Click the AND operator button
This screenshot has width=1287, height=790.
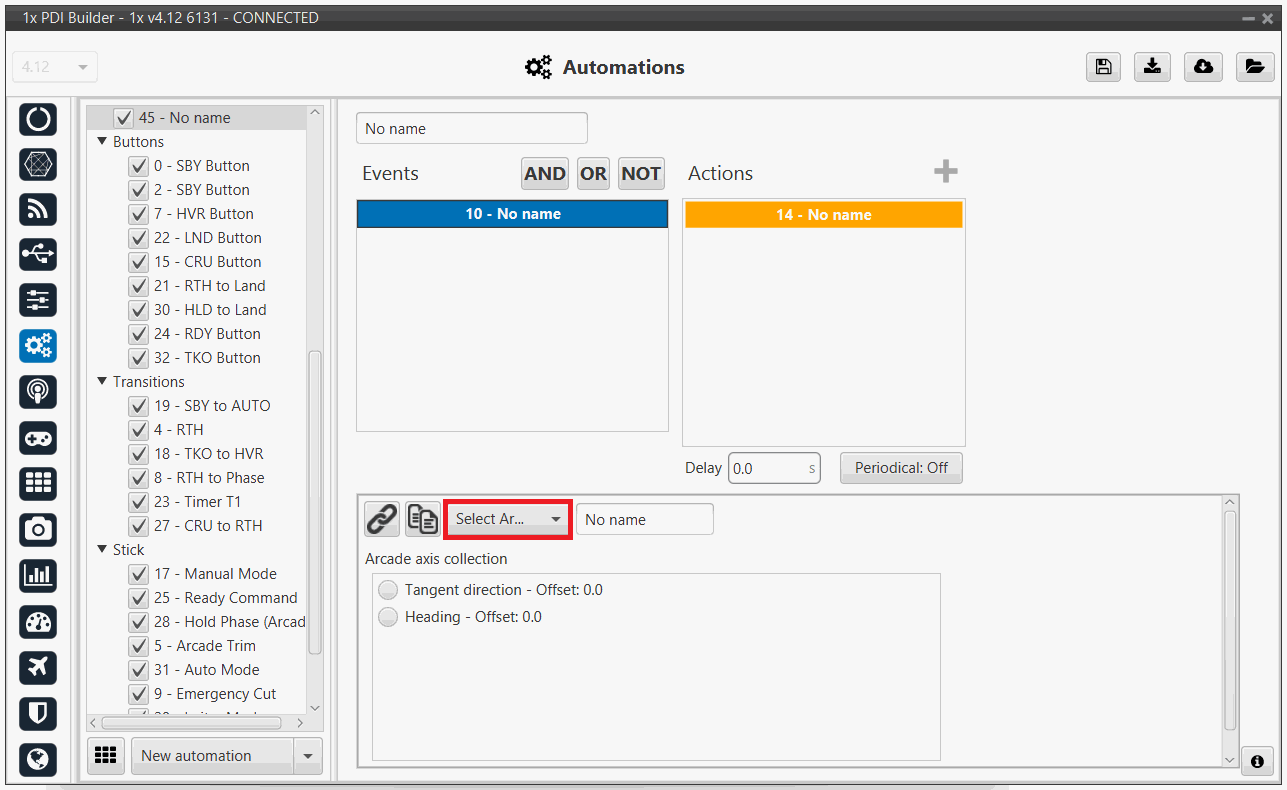click(x=544, y=173)
